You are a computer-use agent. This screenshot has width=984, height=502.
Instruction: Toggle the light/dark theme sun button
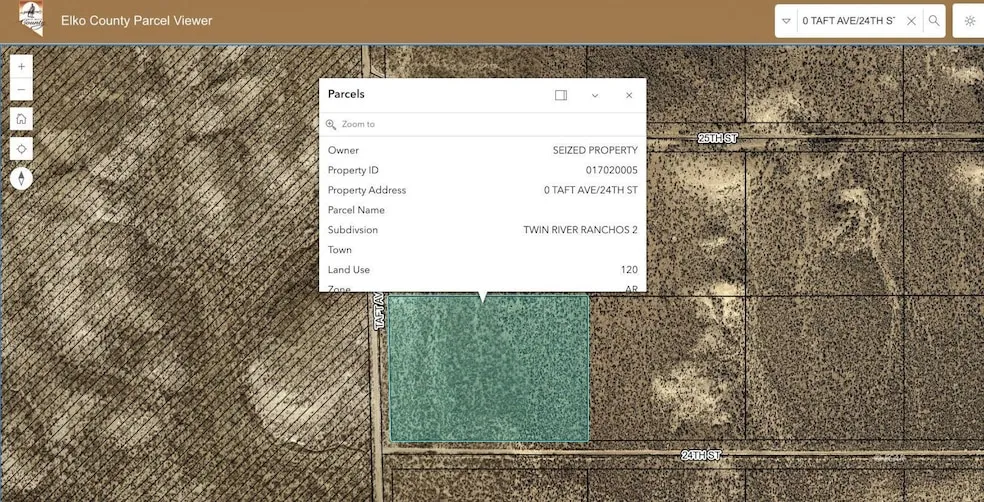point(969,21)
